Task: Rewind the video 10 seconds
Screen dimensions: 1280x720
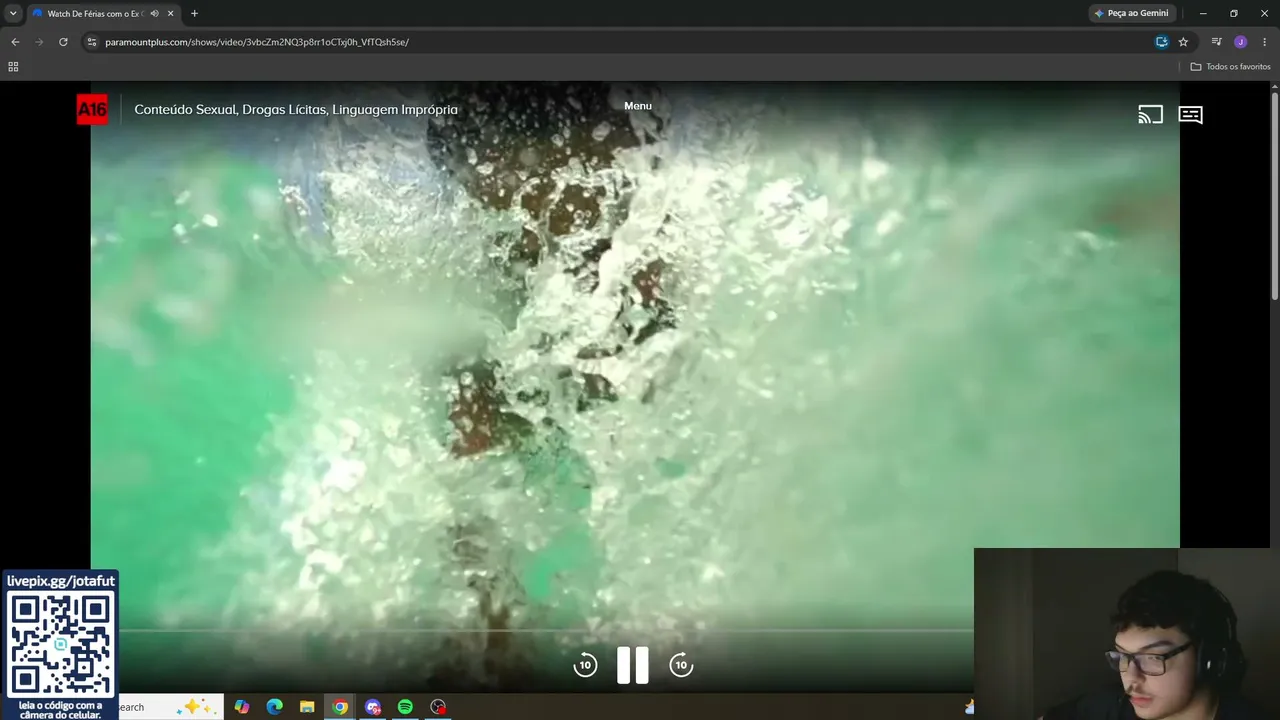Action: 585,665
